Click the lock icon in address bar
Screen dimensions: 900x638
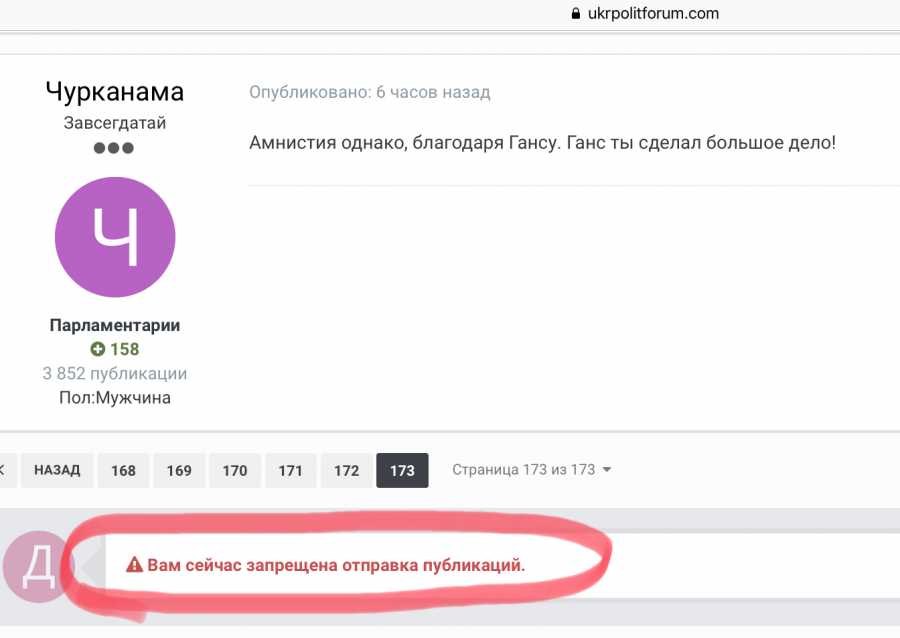tap(576, 13)
